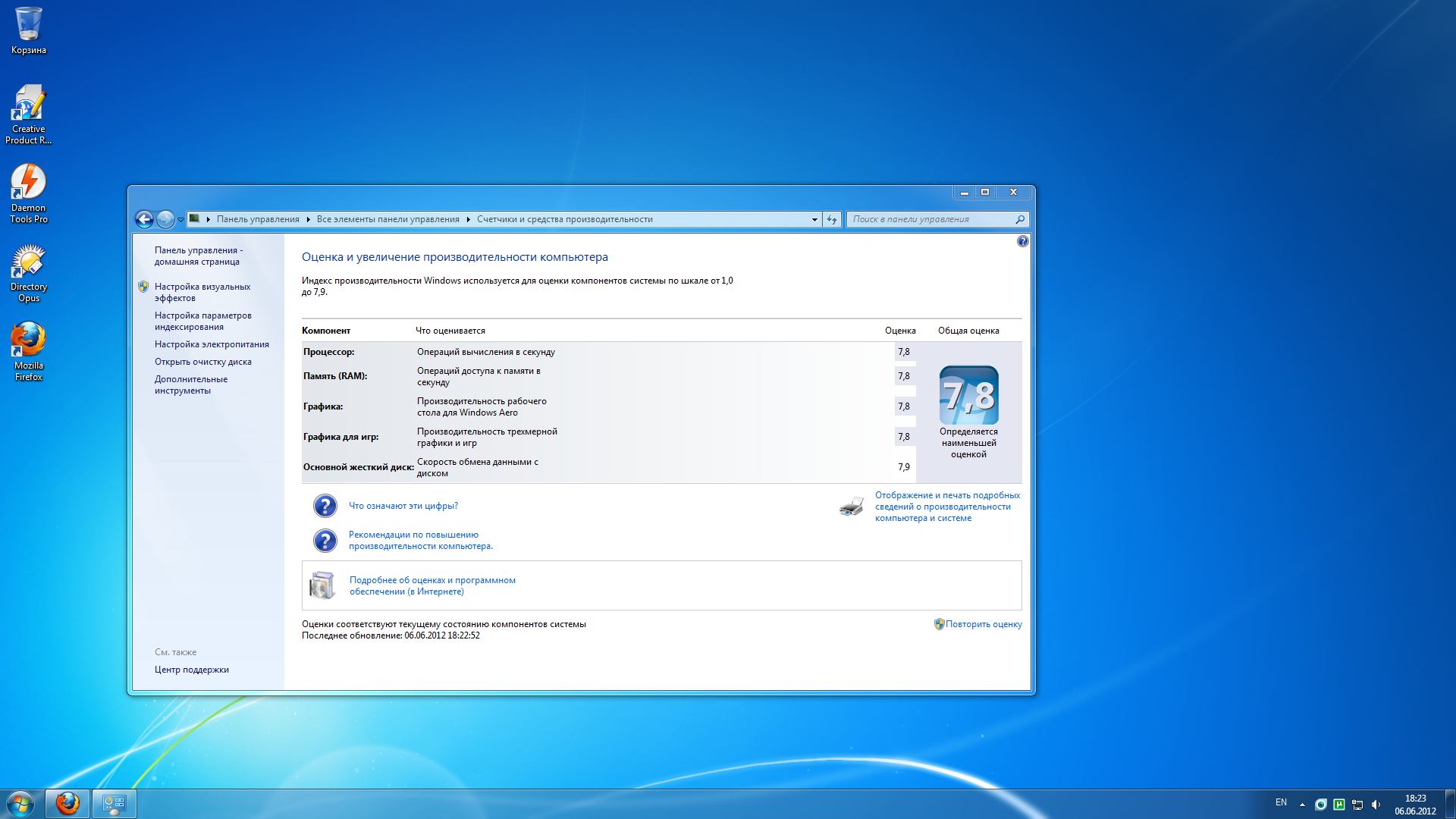Screen dimensions: 1456x819
Task: Launch Daemon Tools Pro from desktop
Action: coord(29,193)
